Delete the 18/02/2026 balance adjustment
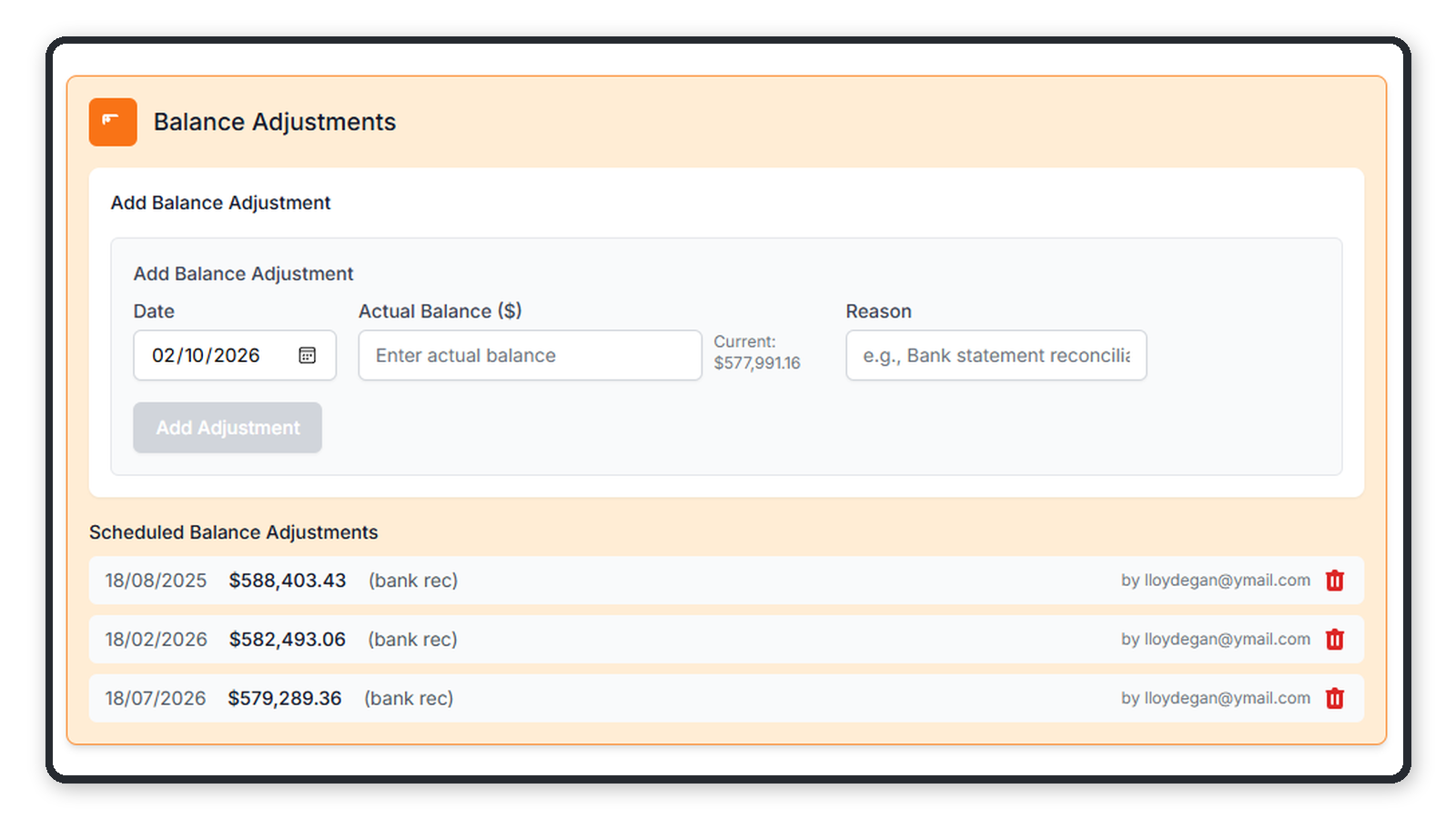 (x=1335, y=640)
